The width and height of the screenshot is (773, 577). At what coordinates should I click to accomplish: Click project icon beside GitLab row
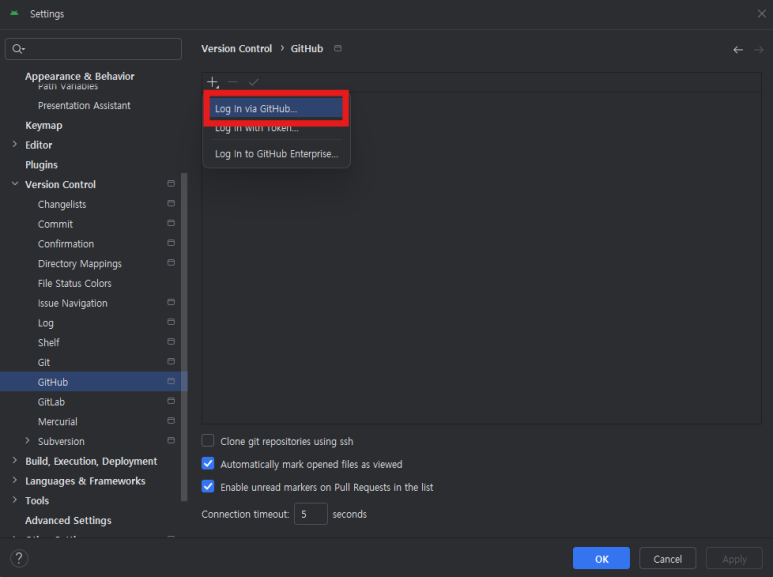[x=171, y=400]
